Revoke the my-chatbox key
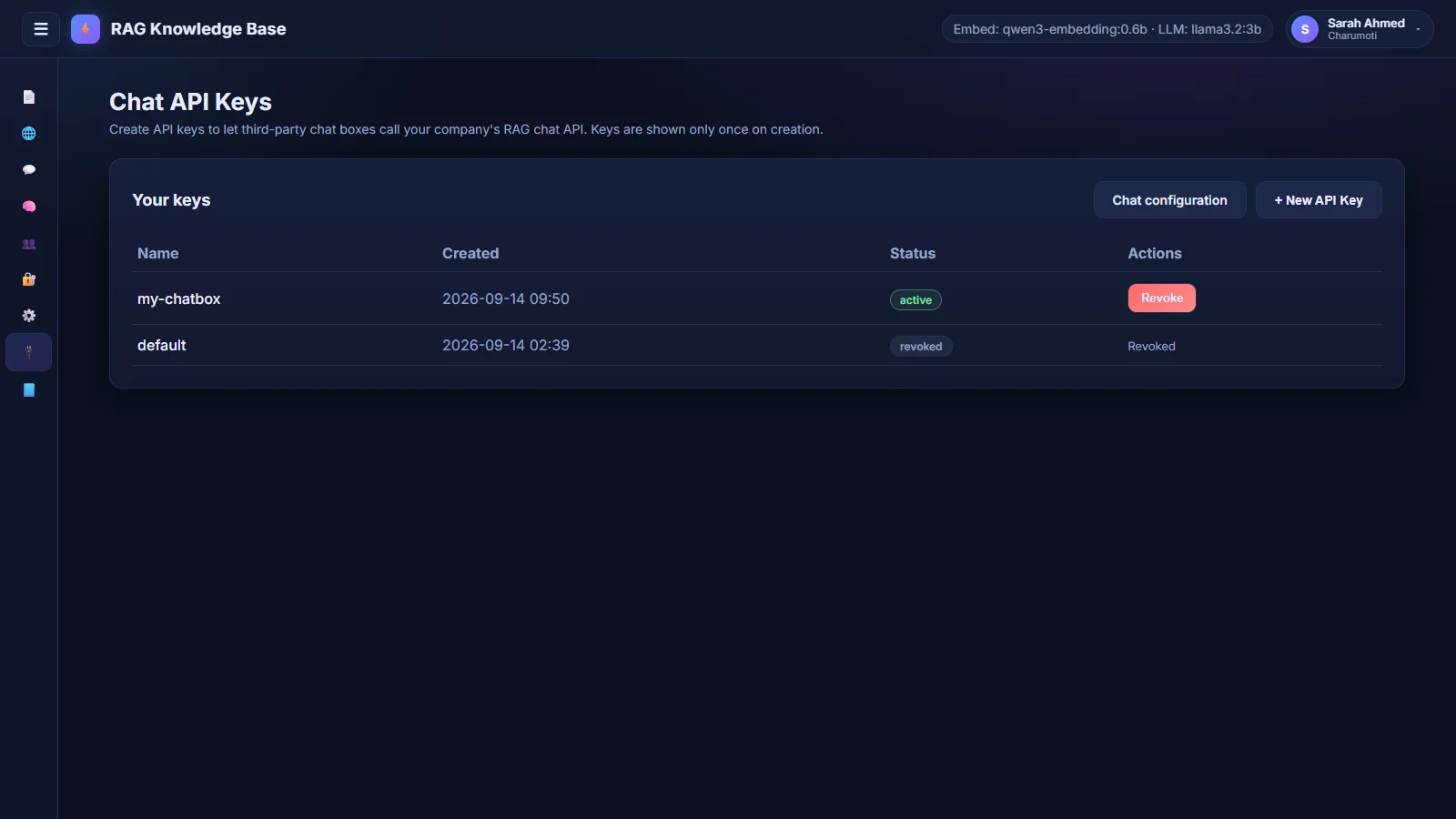 click(x=1162, y=298)
